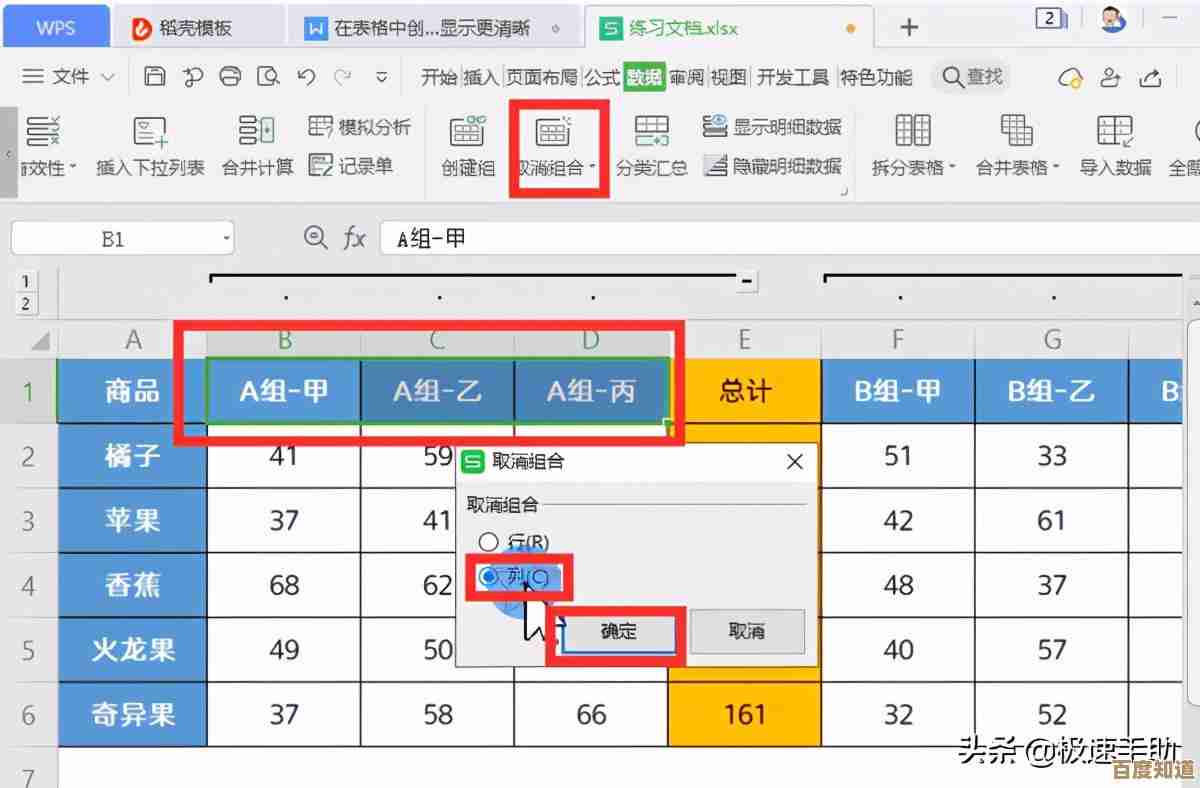Expand the 拆分表格 dropdown
Viewport: 1200px width, 788px height.
[x=952, y=168]
